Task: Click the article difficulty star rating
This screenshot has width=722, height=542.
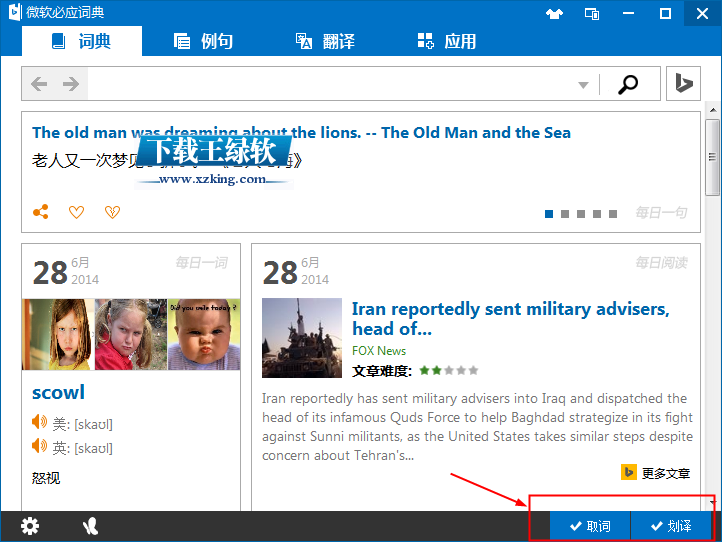Action: 449,370
